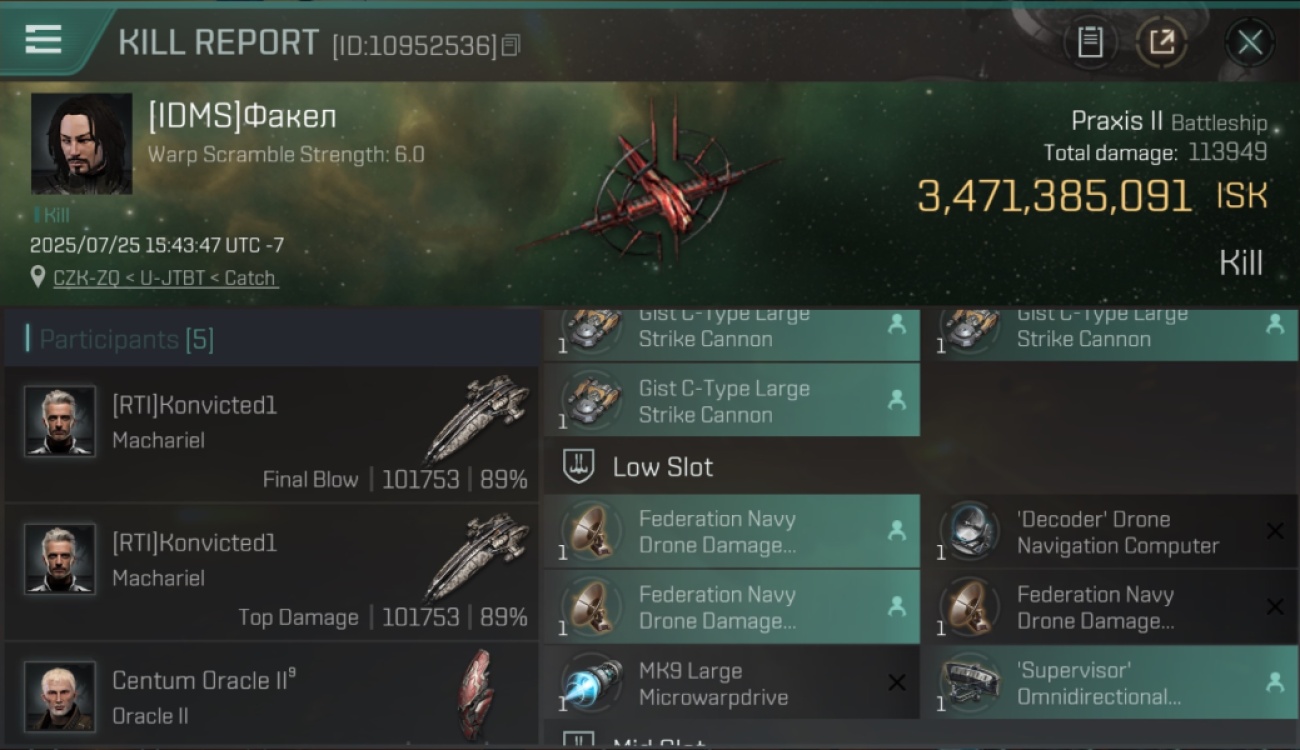
Task: Open Konvicted1 Top Damage participant entry
Action: pos(271,573)
